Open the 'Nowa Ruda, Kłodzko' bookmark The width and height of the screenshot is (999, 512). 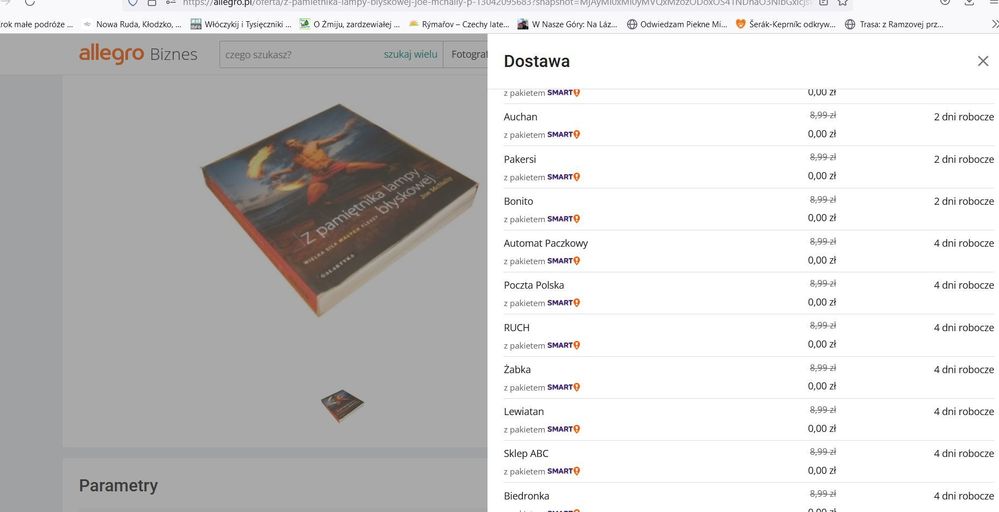pyautogui.click(x=132, y=24)
